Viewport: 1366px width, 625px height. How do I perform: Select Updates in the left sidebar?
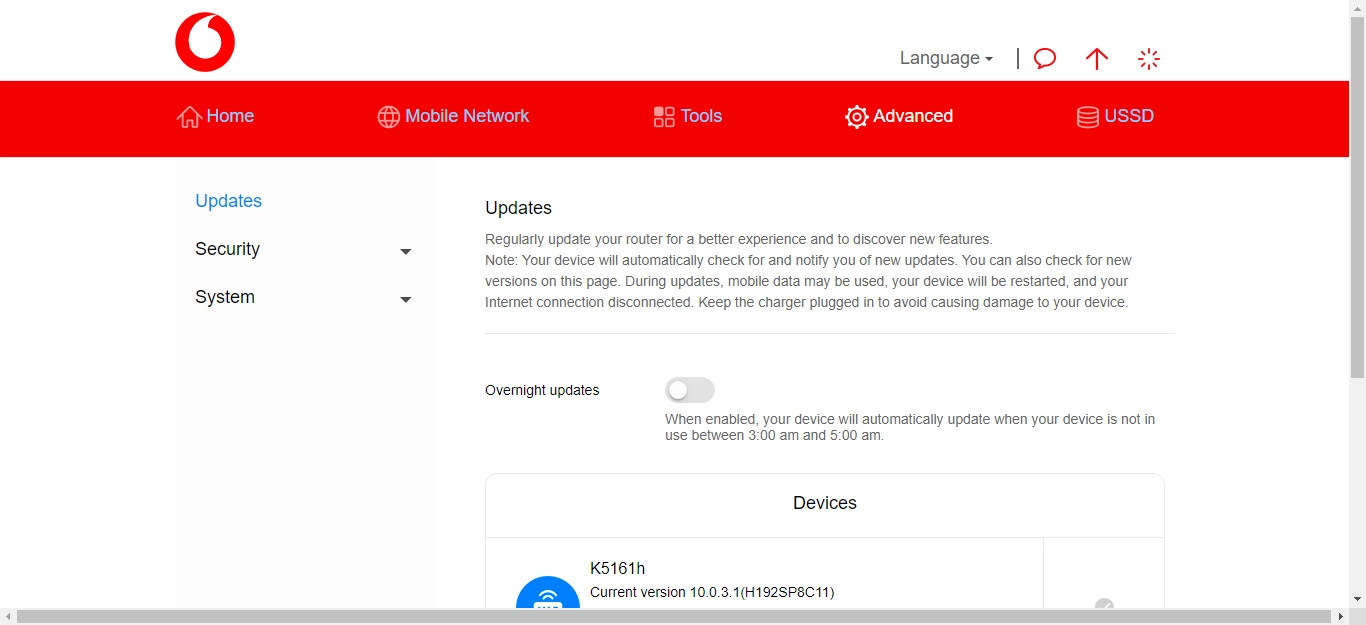[x=228, y=201]
